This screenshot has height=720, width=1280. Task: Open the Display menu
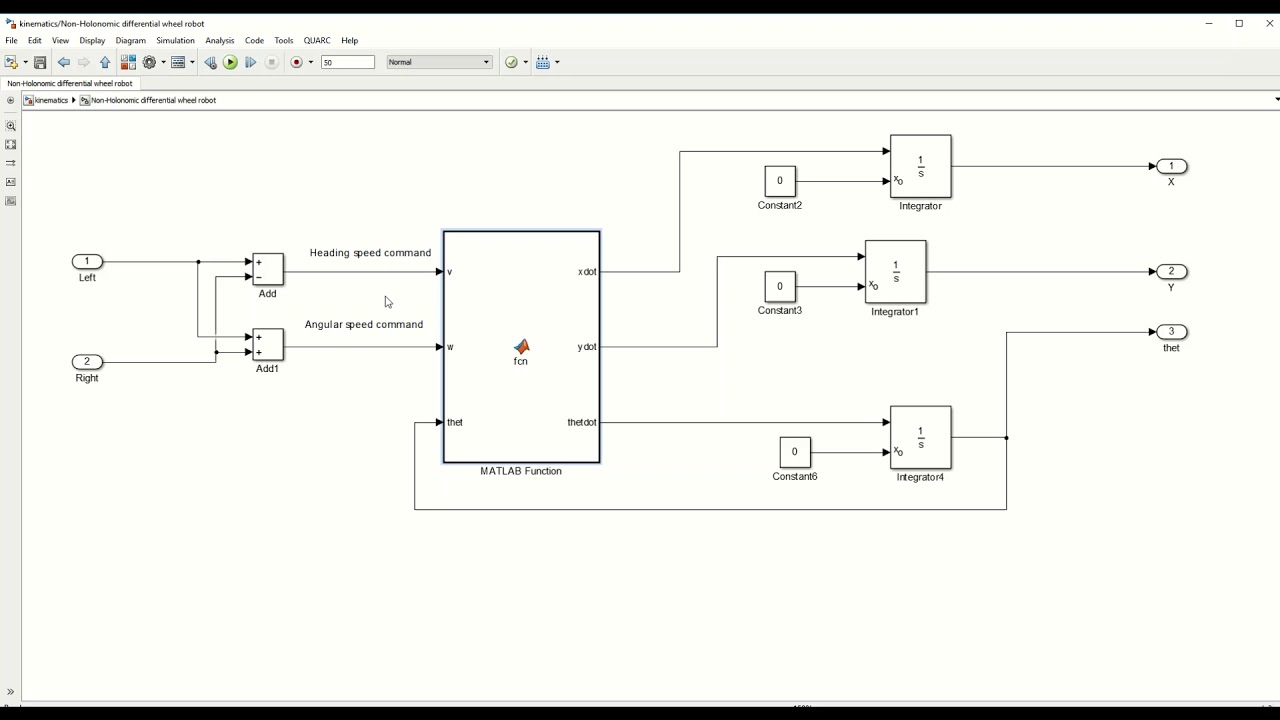(92, 41)
